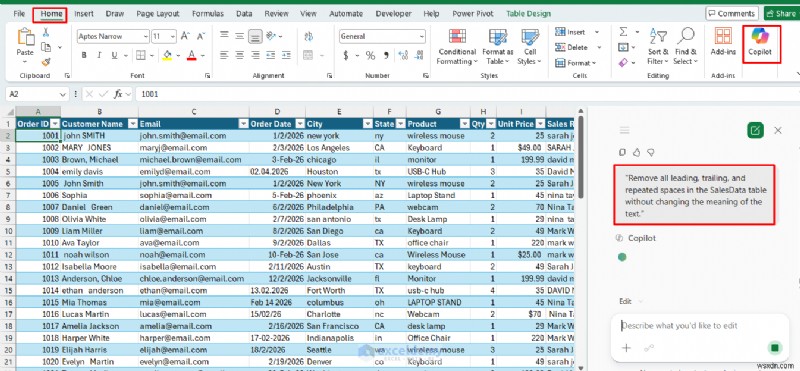Click the Increase Decimal icon

(x=403, y=55)
